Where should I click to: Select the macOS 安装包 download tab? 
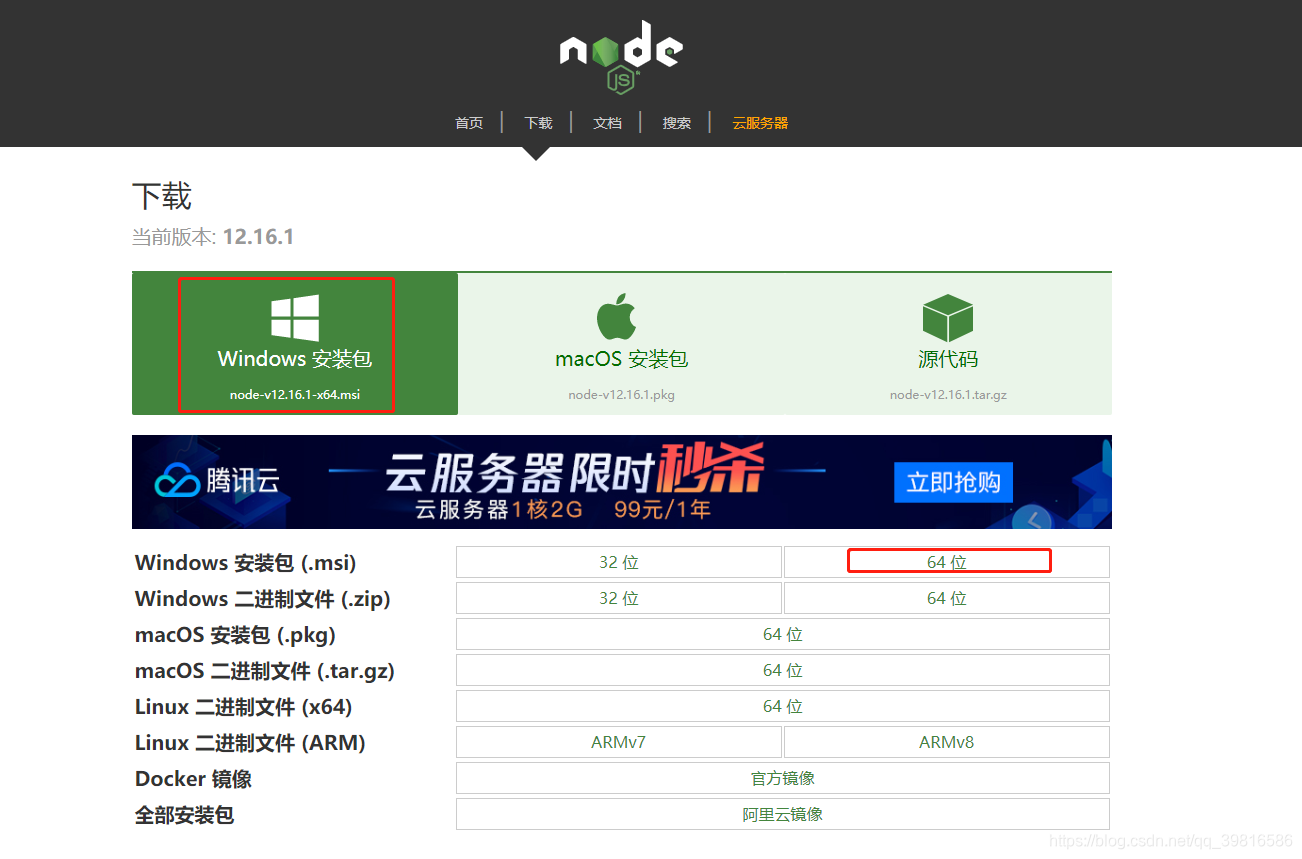tap(622, 344)
